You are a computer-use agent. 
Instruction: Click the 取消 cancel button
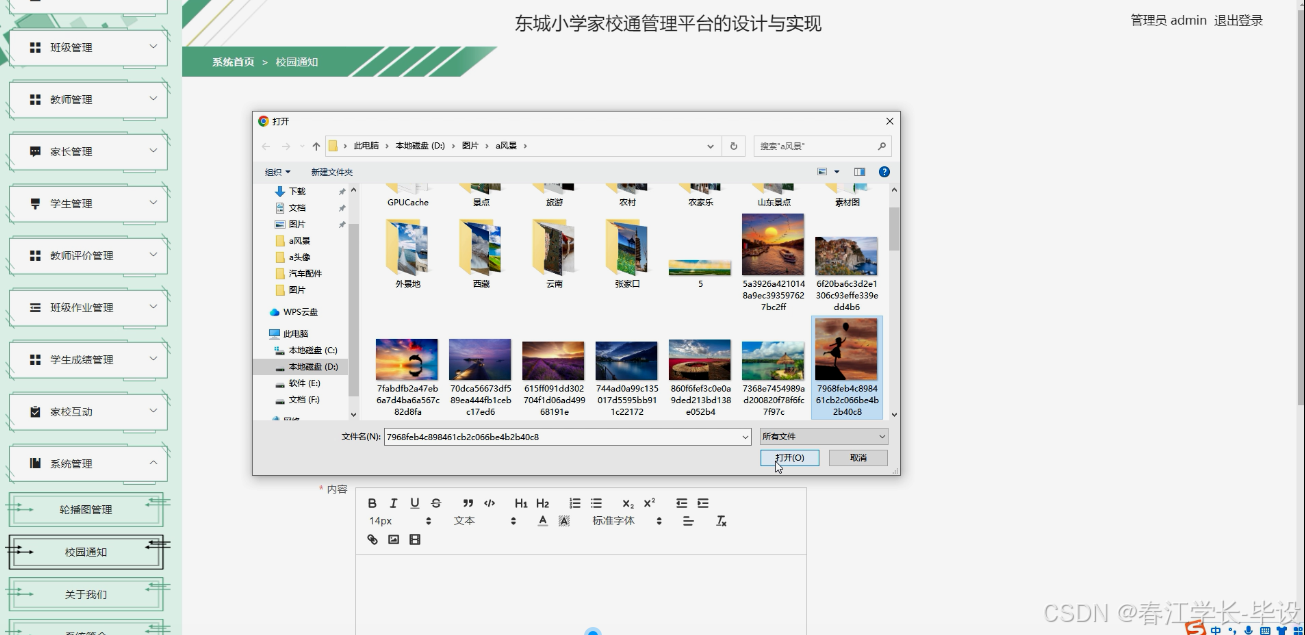858,458
